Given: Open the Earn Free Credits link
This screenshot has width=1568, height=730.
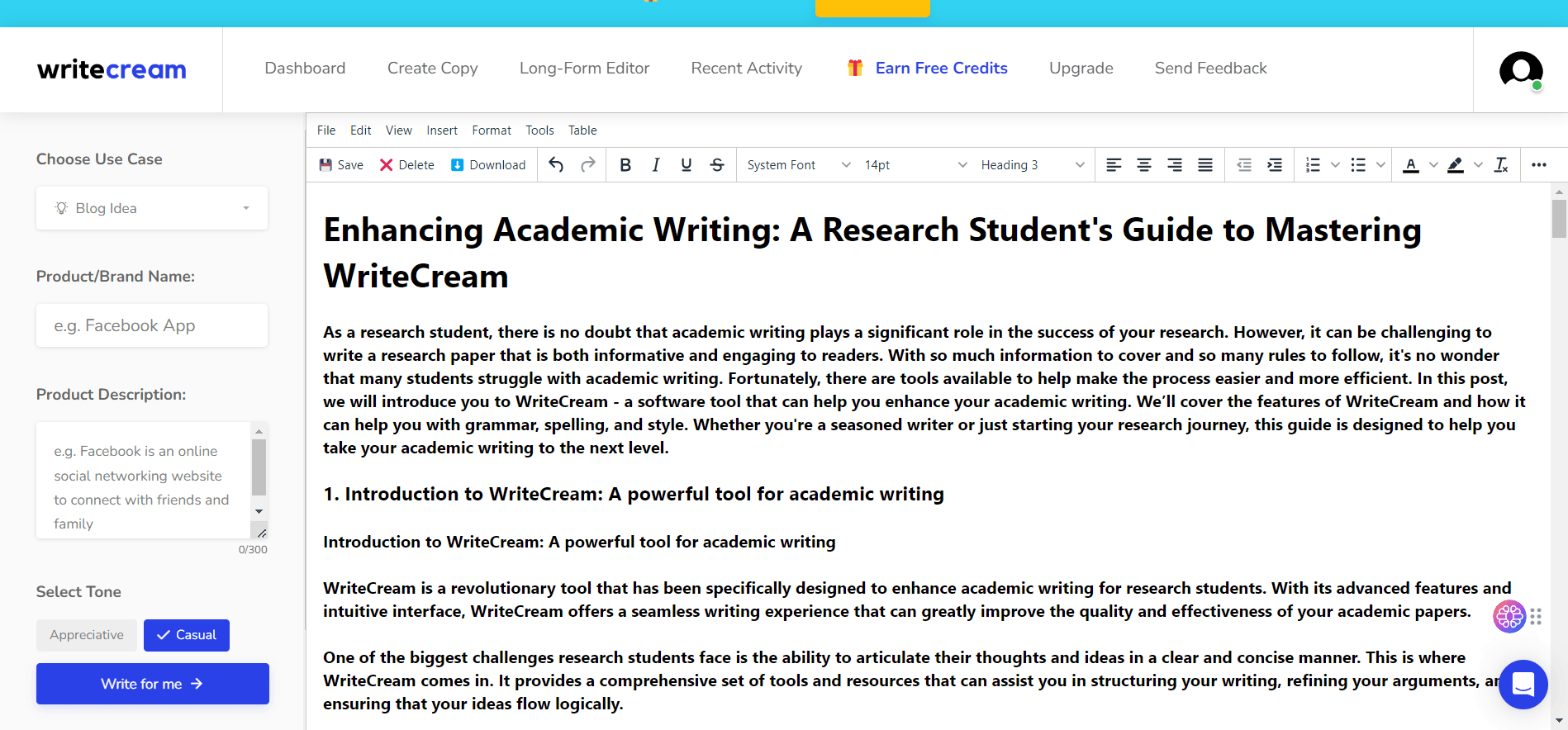Looking at the screenshot, I should pos(941,69).
